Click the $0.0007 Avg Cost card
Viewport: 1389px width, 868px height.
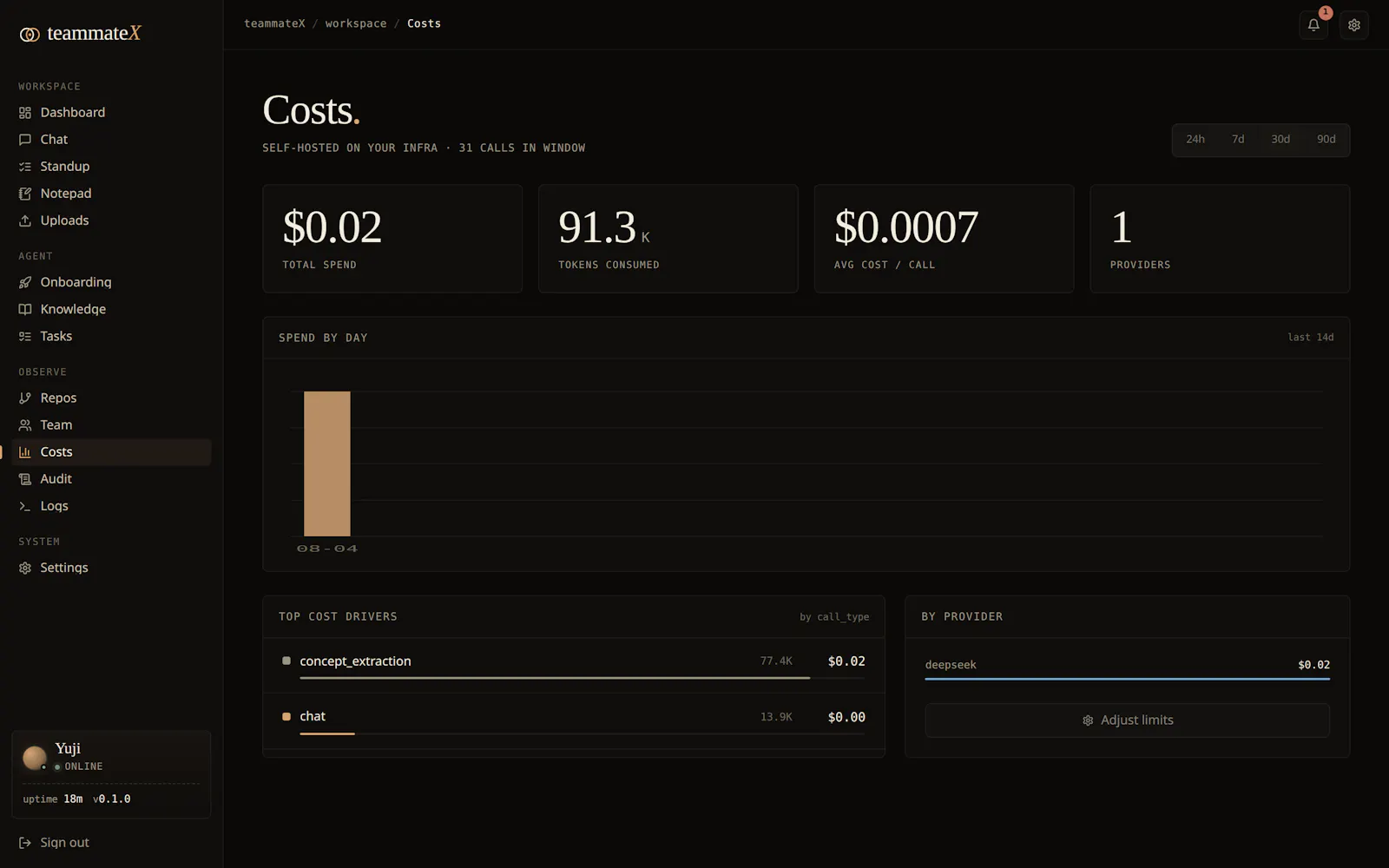(944, 239)
